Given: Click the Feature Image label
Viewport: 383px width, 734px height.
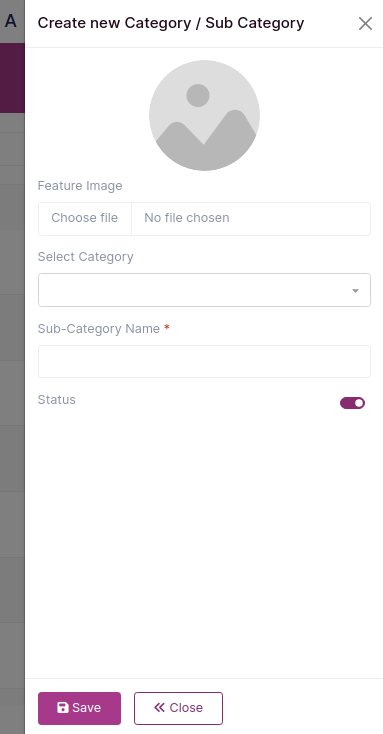Looking at the screenshot, I should pyautogui.click(x=80, y=186).
